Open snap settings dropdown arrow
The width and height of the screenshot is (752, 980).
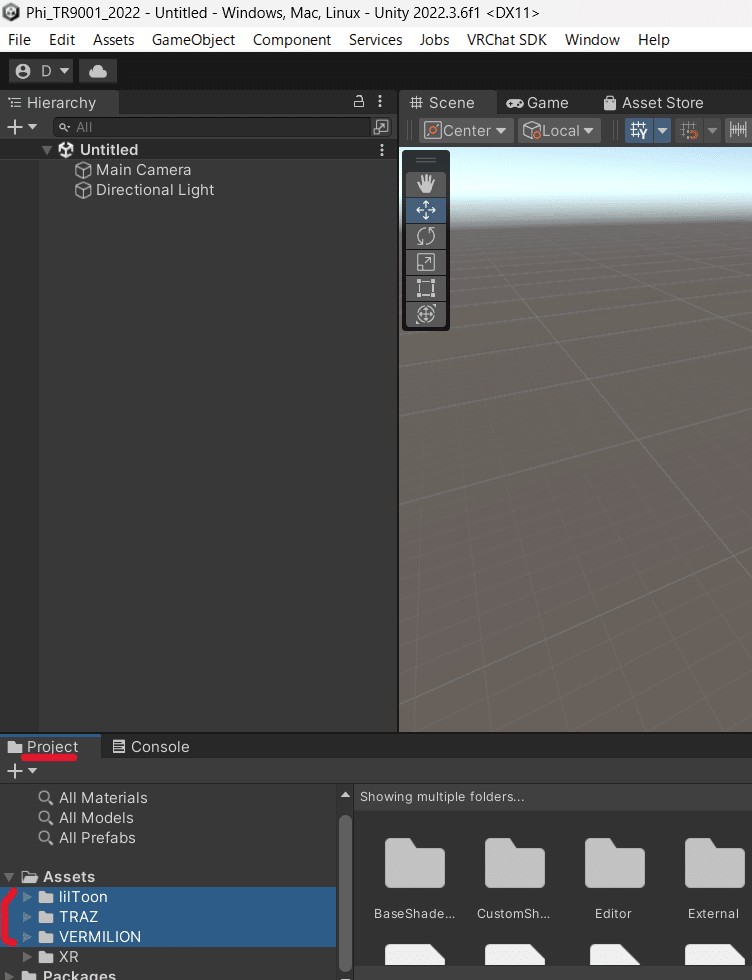712,131
